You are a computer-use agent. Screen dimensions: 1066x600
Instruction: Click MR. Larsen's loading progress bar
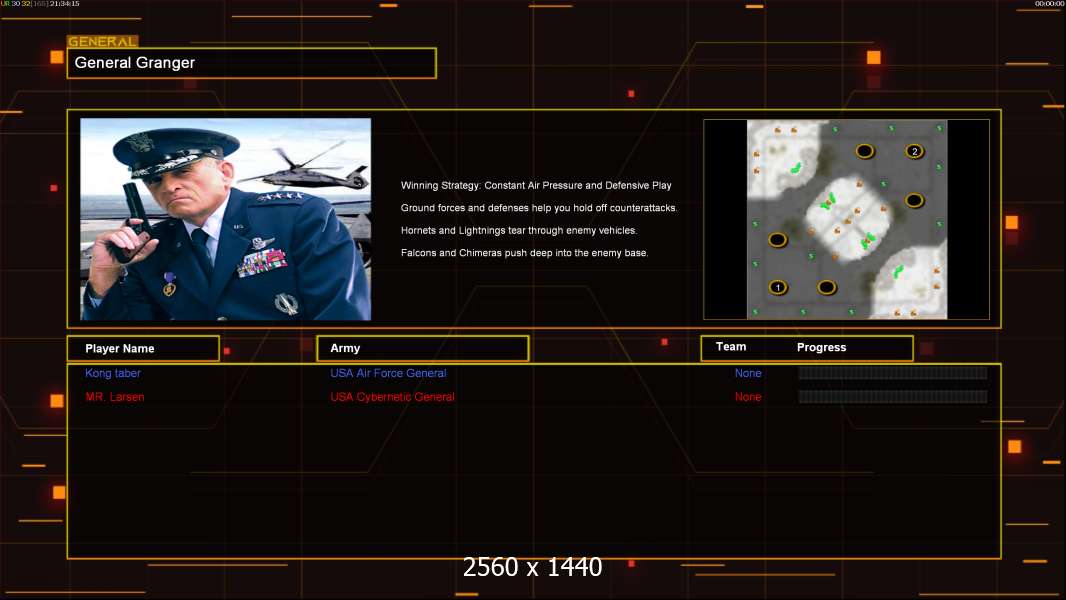click(892, 397)
